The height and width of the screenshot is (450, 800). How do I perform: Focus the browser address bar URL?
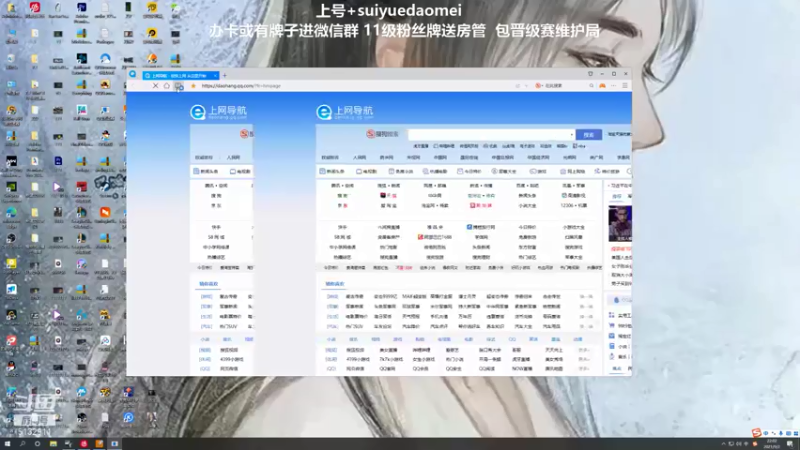[241, 86]
